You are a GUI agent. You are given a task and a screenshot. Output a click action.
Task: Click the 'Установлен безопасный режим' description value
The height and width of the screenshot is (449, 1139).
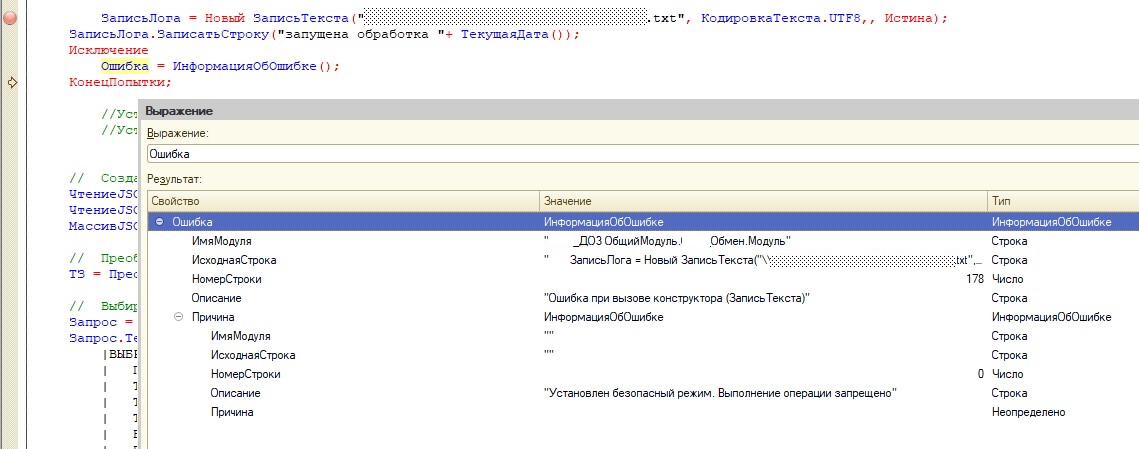[x=721, y=393]
